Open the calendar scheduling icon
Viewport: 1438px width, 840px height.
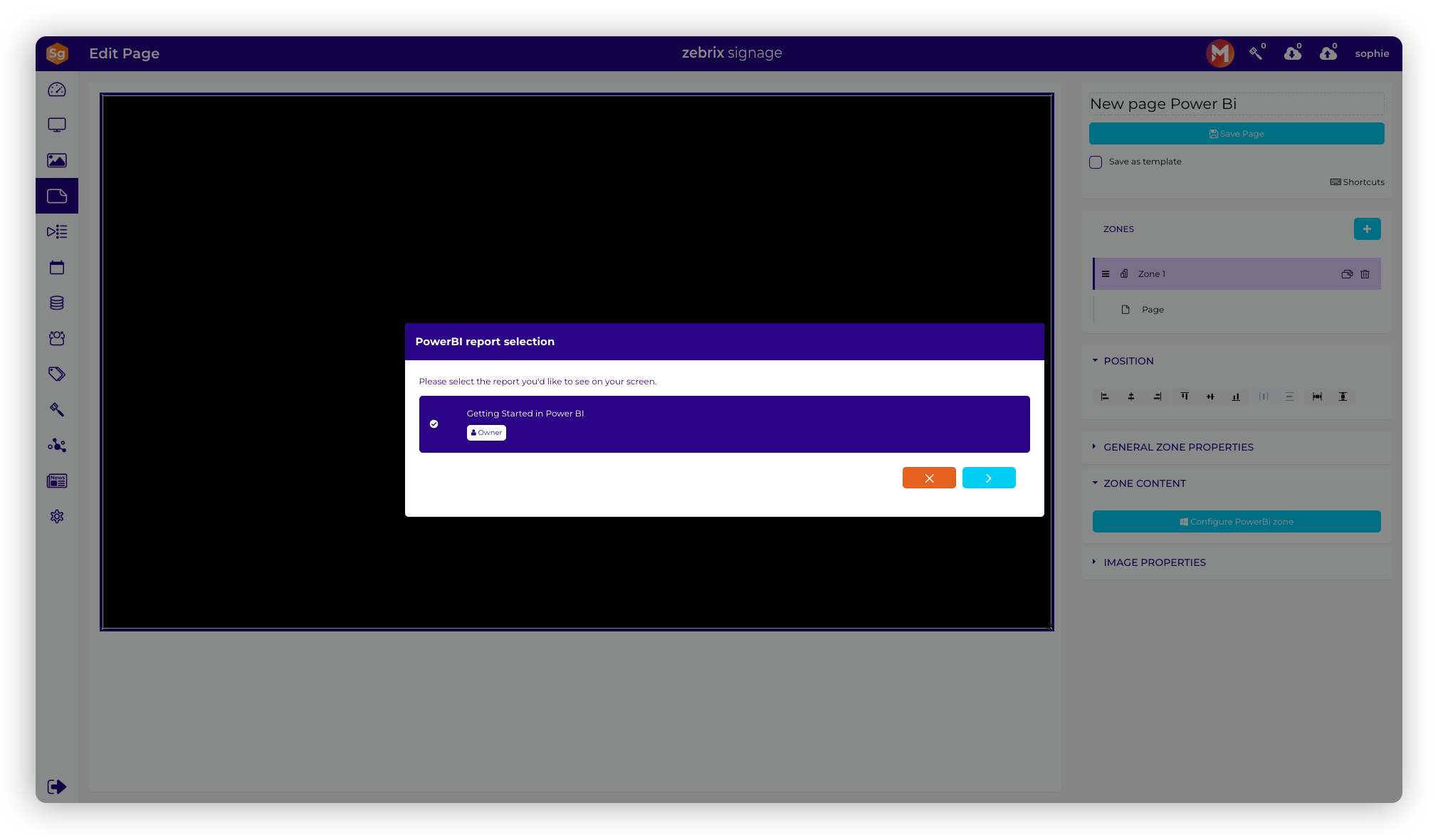click(x=57, y=268)
